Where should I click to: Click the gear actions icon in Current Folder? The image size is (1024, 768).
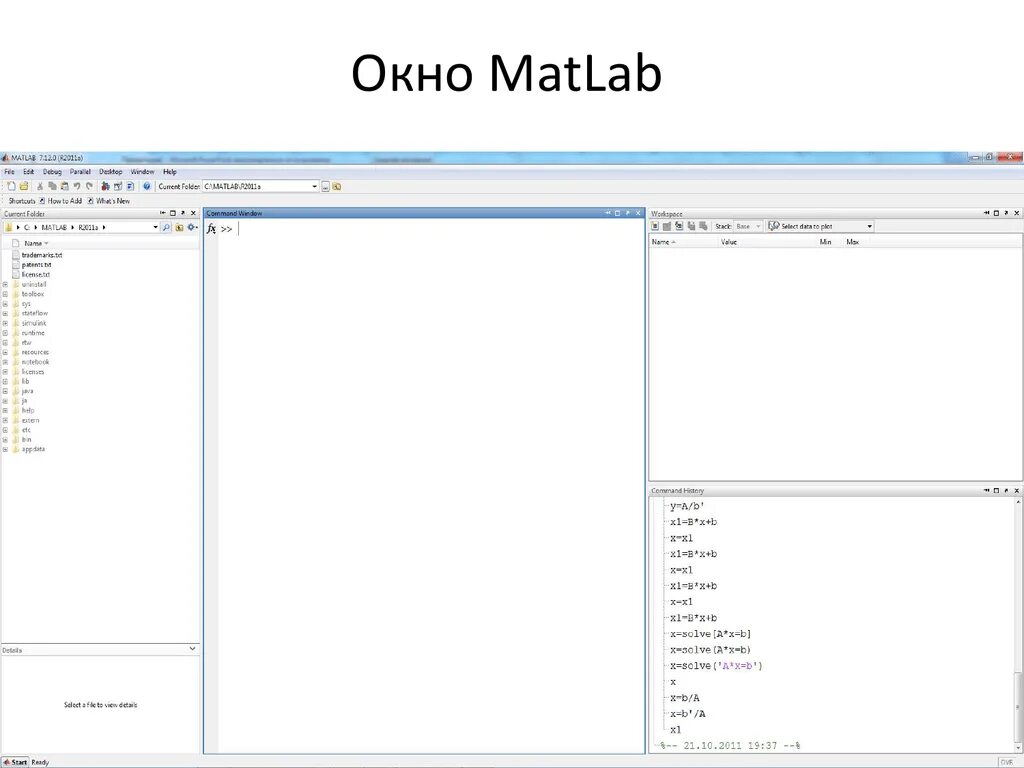(x=192, y=227)
